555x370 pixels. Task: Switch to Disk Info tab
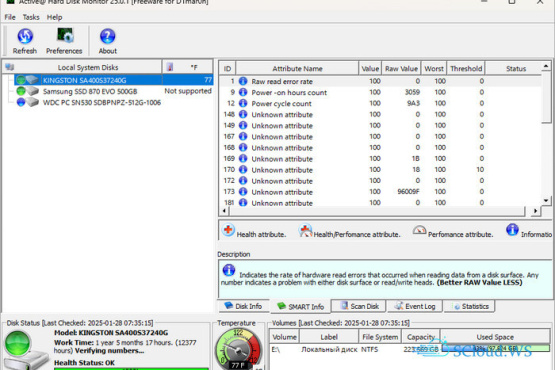tap(244, 306)
